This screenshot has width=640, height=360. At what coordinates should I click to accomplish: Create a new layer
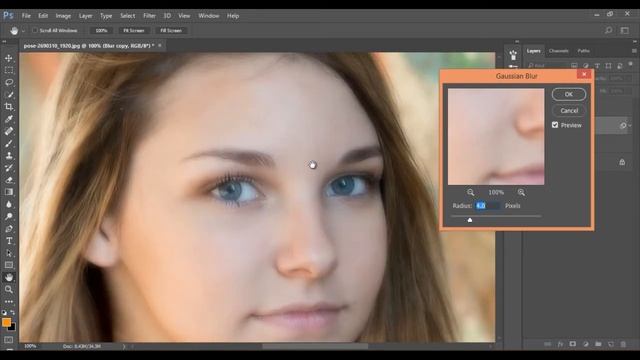(611, 344)
